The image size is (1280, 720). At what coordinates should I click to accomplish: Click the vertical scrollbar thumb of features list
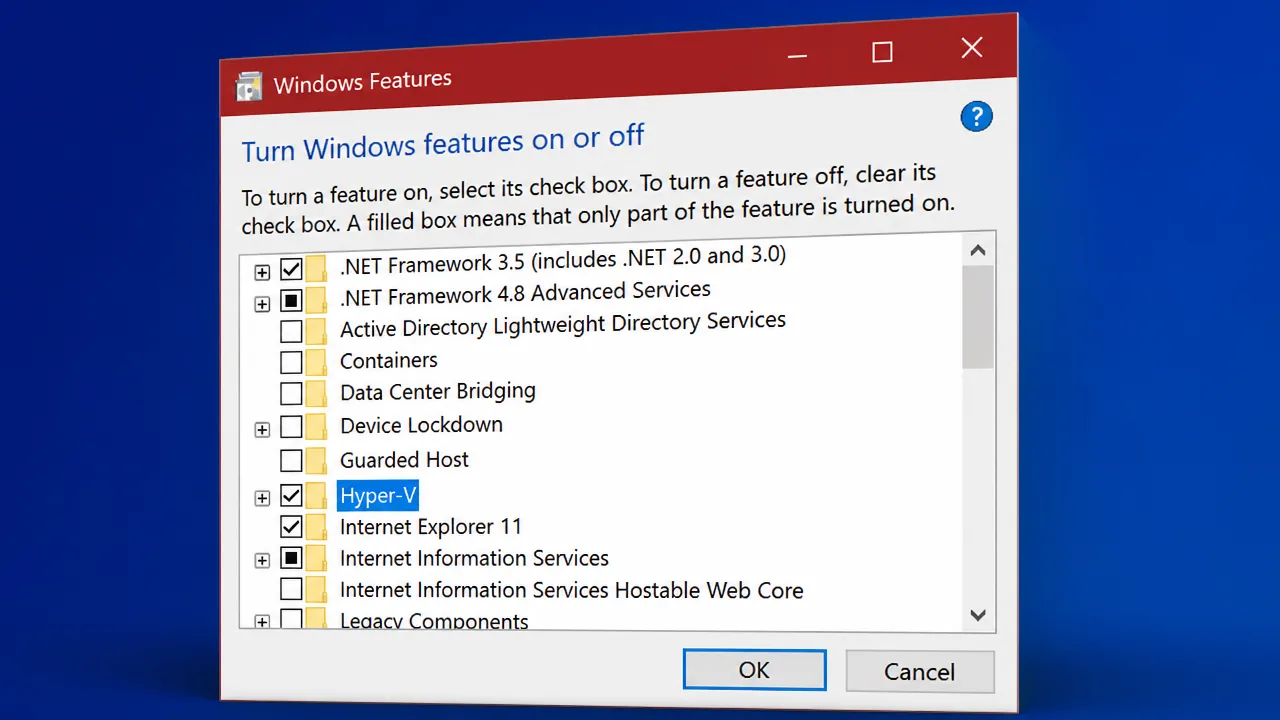pyautogui.click(x=978, y=316)
